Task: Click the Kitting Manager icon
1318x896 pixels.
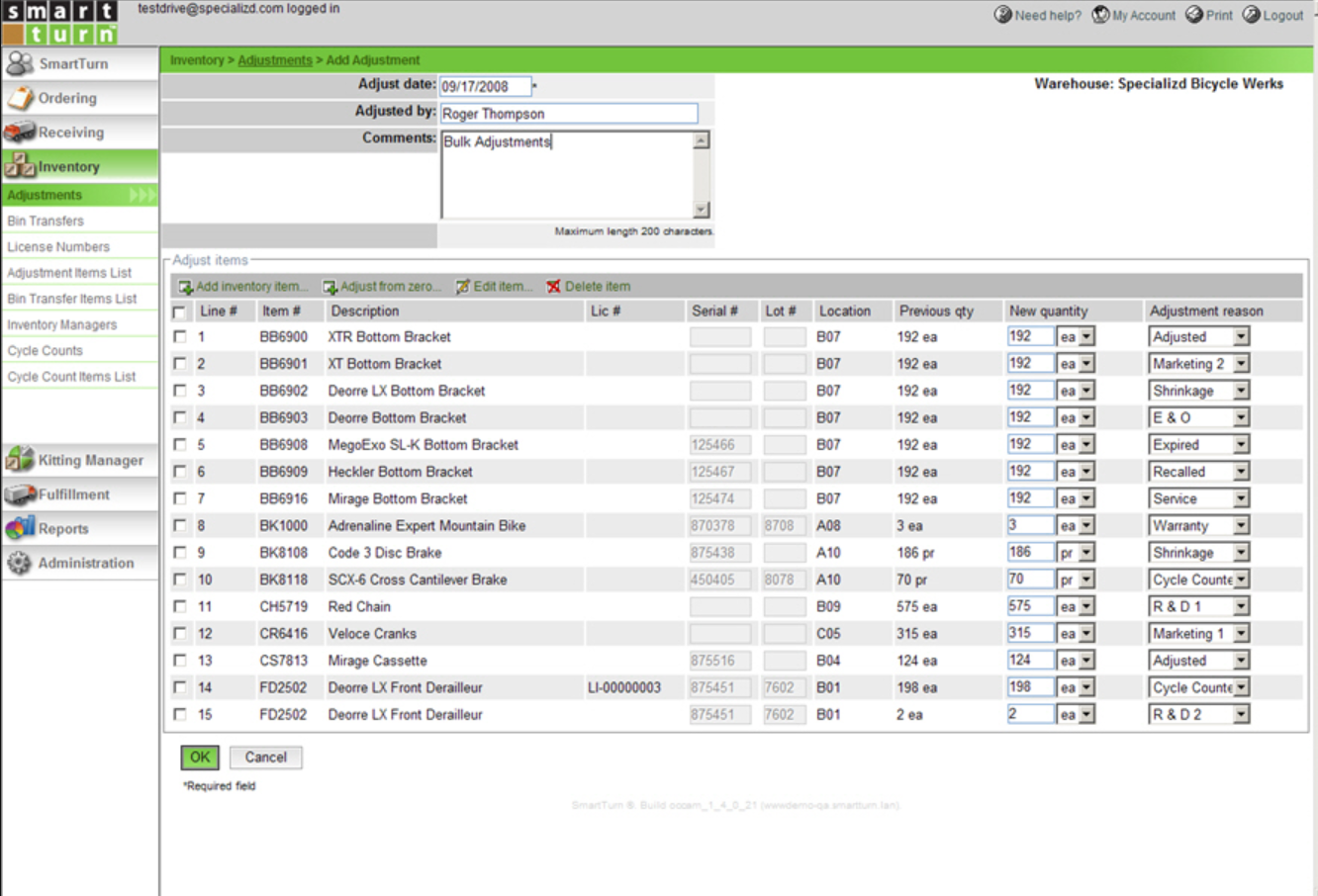Action: (20, 459)
